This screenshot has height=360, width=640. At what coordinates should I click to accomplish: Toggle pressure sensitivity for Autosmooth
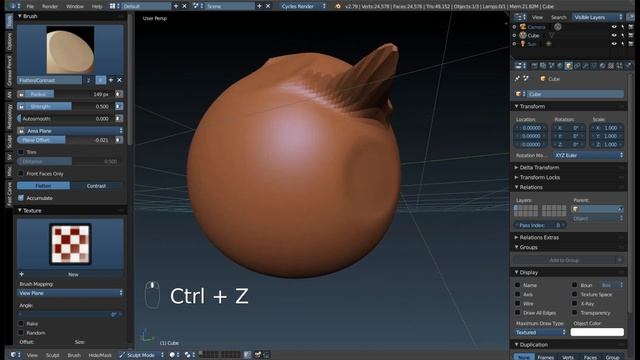119,118
